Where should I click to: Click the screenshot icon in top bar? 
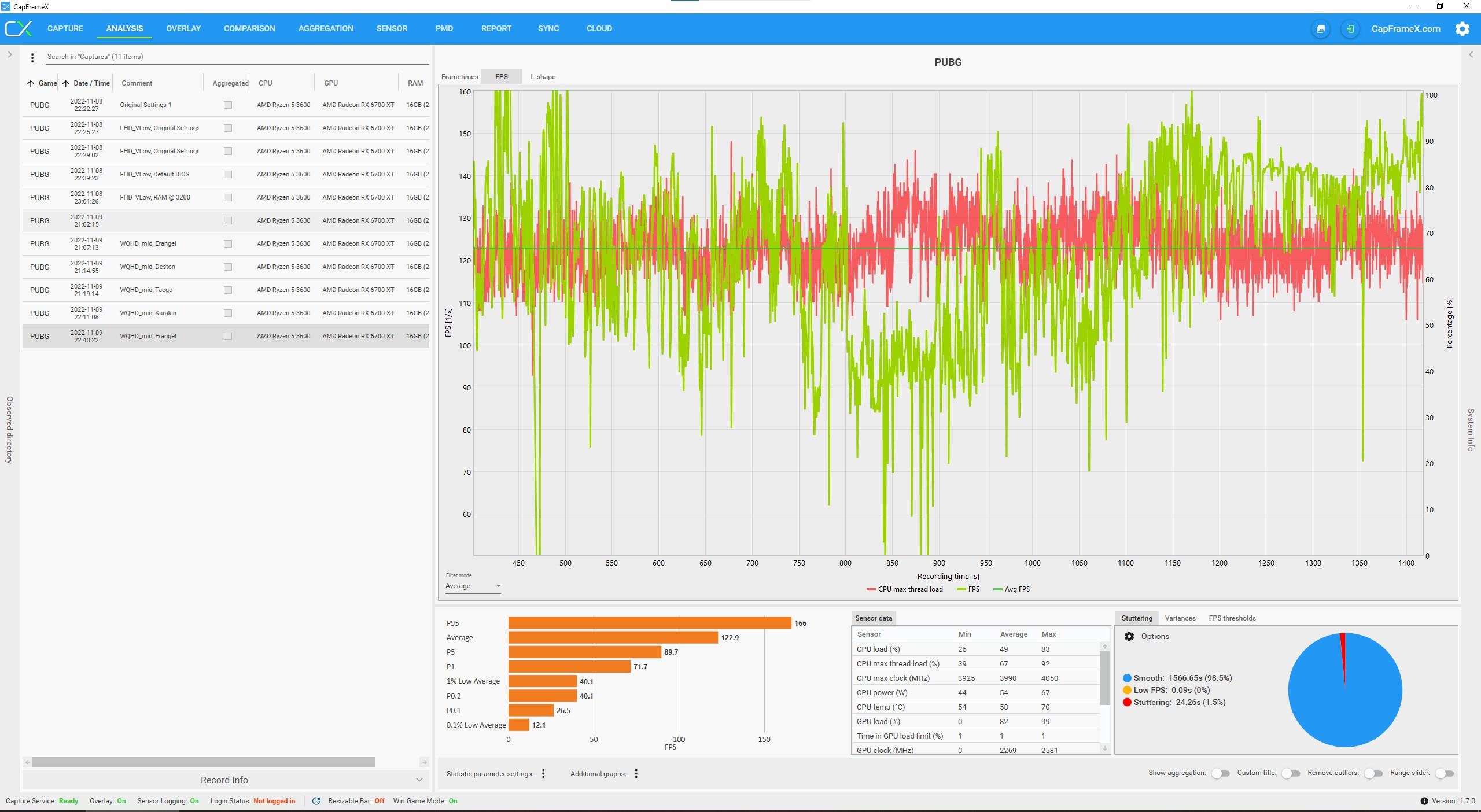[x=1321, y=29]
